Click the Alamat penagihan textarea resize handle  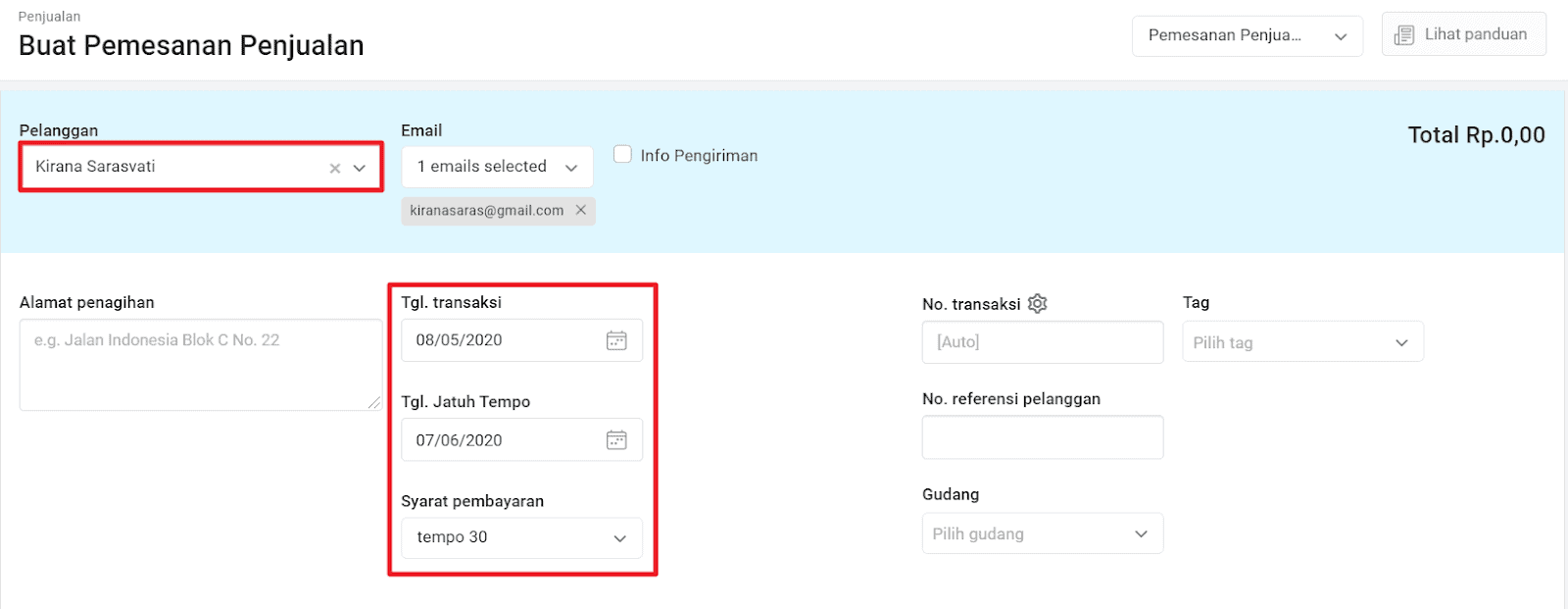[x=374, y=402]
